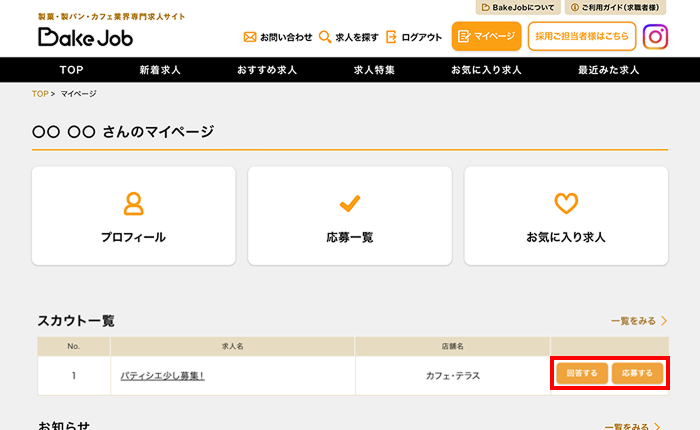Viewport: 700px width, 430px height.
Task: Select the TOP navigation menu item
Action: point(71,70)
